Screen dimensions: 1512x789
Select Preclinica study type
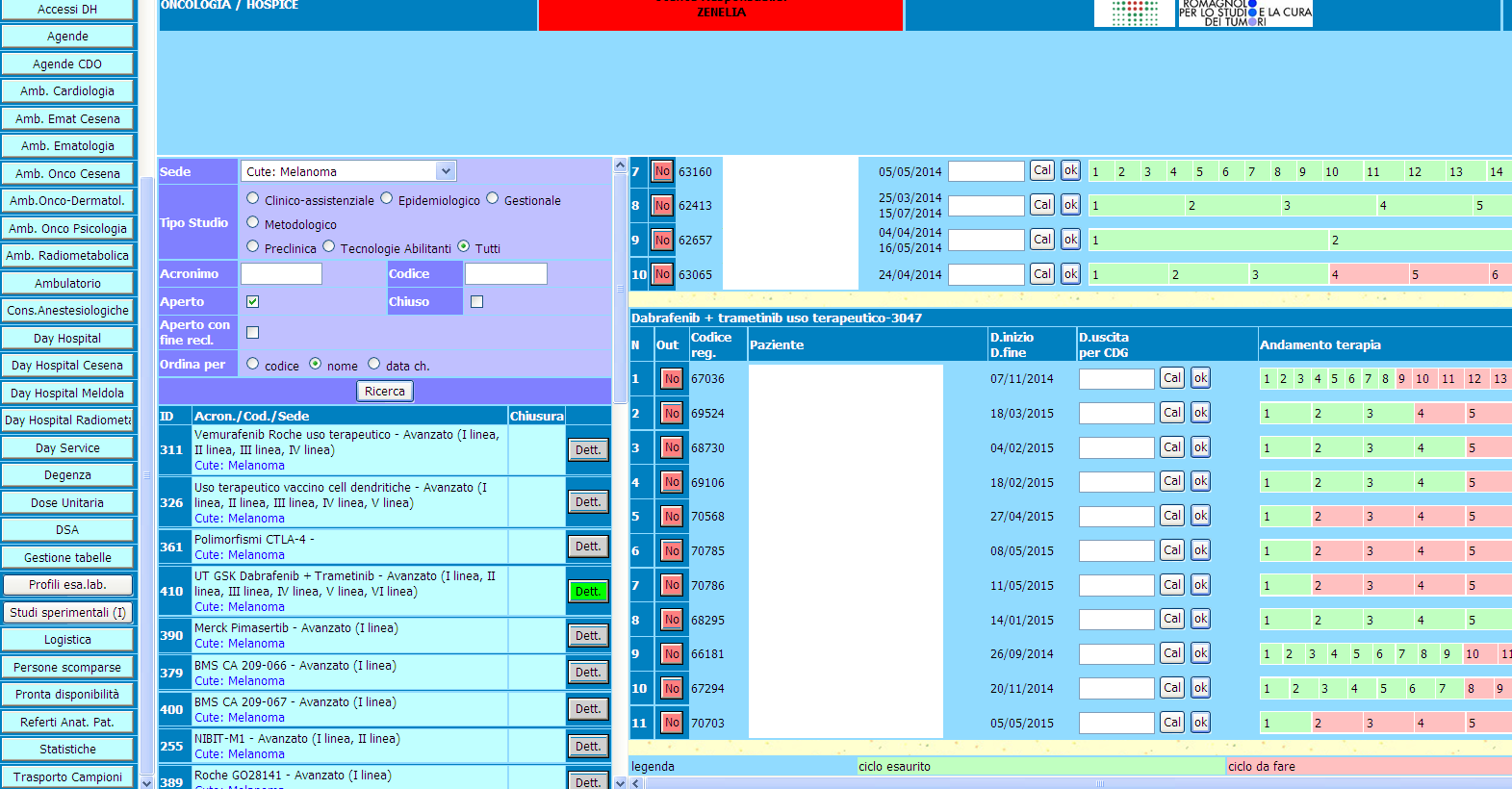pyautogui.click(x=253, y=246)
